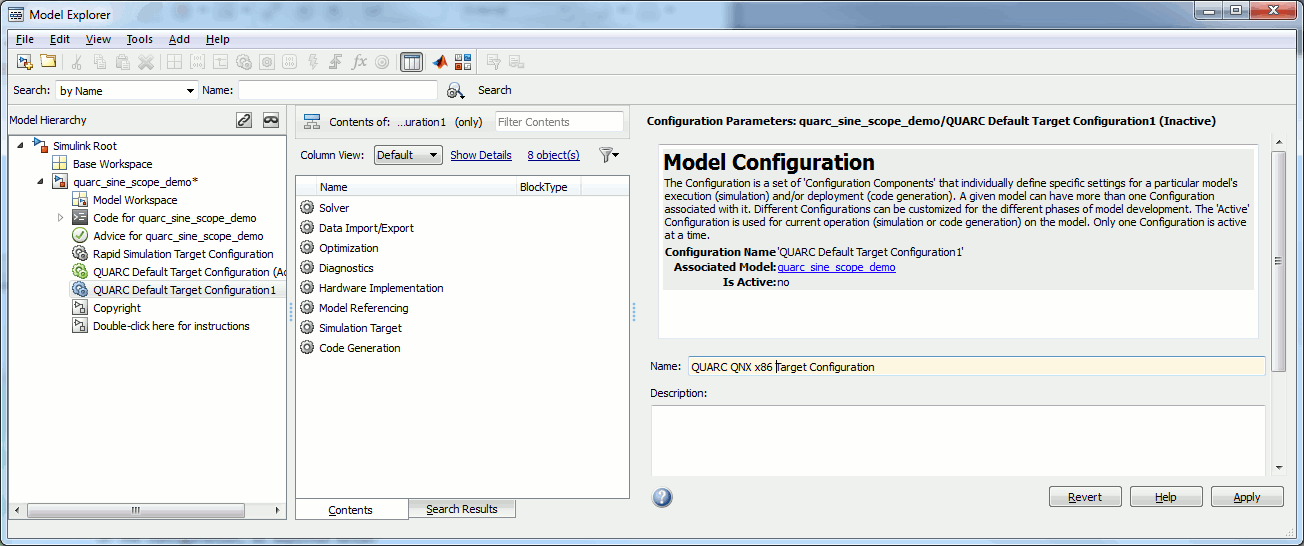The width and height of the screenshot is (1304, 546).
Task: Open the Simulink Library Browser icon
Action: click(463, 62)
